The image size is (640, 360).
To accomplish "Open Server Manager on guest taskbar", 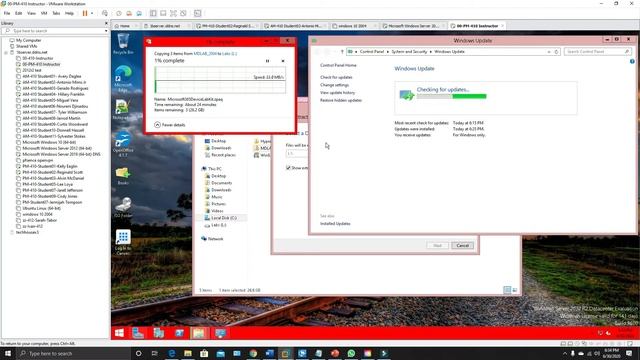I will pyautogui.click(x=138, y=333).
